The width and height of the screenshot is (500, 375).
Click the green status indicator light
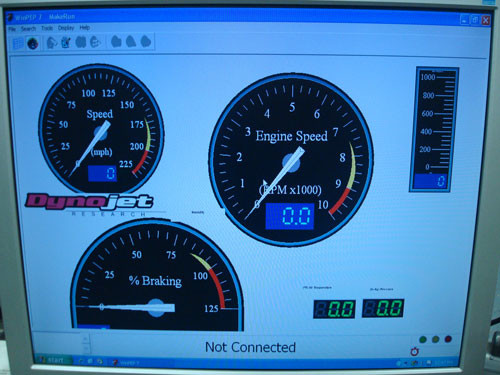tap(423, 340)
